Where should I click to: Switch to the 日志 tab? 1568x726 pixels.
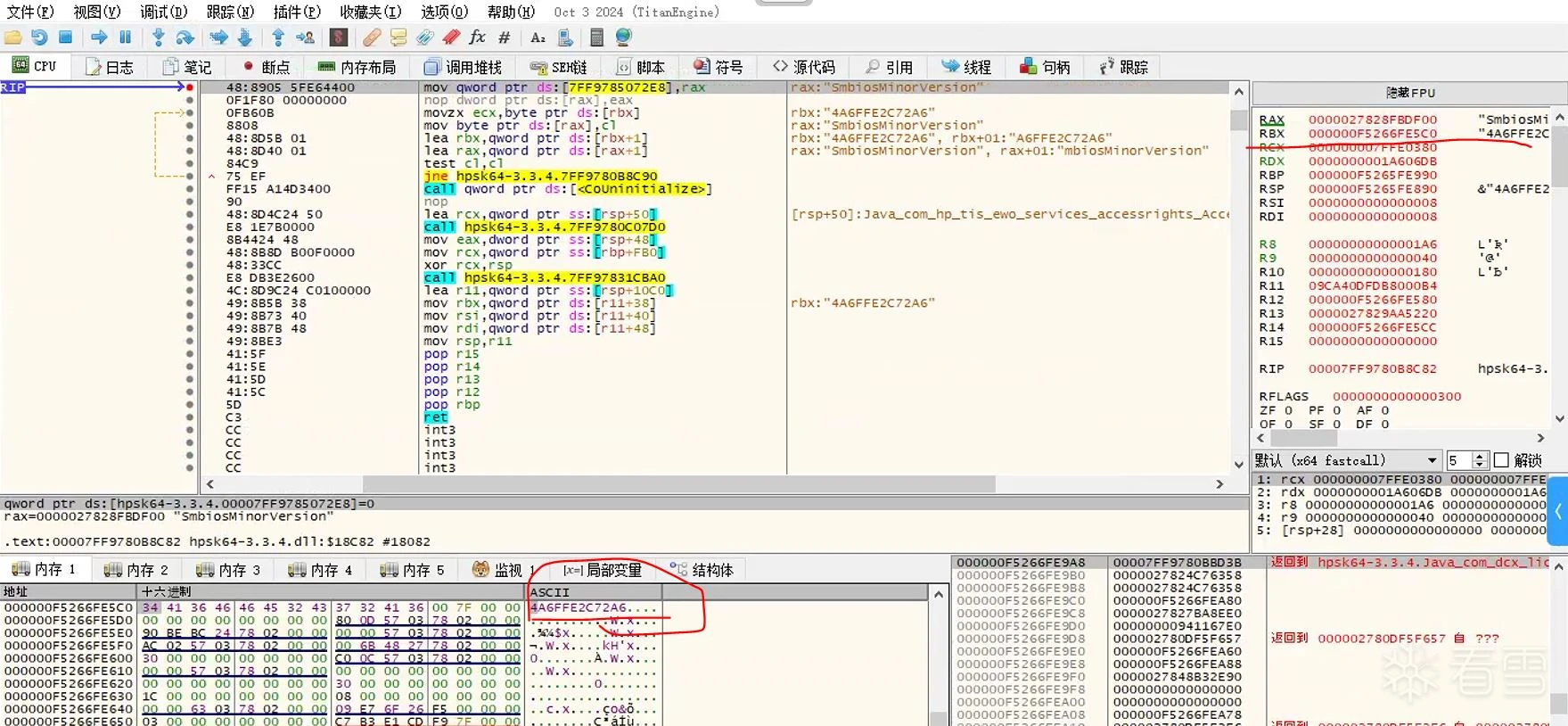point(110,67)
